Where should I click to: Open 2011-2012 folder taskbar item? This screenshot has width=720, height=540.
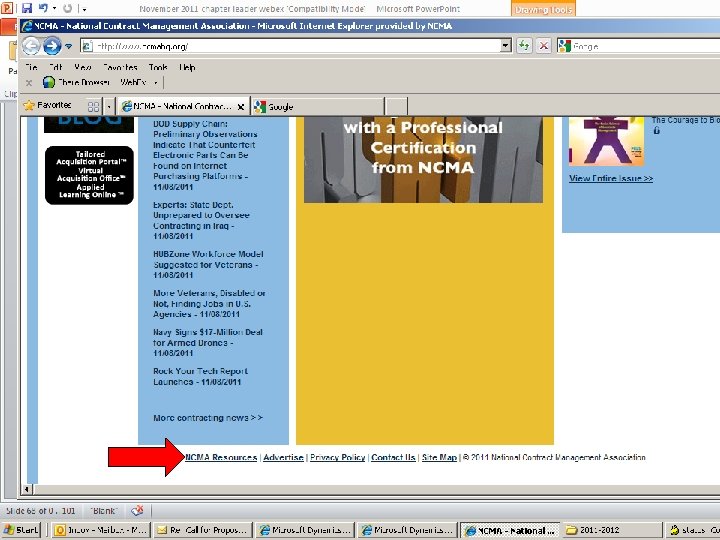(613, 530)
